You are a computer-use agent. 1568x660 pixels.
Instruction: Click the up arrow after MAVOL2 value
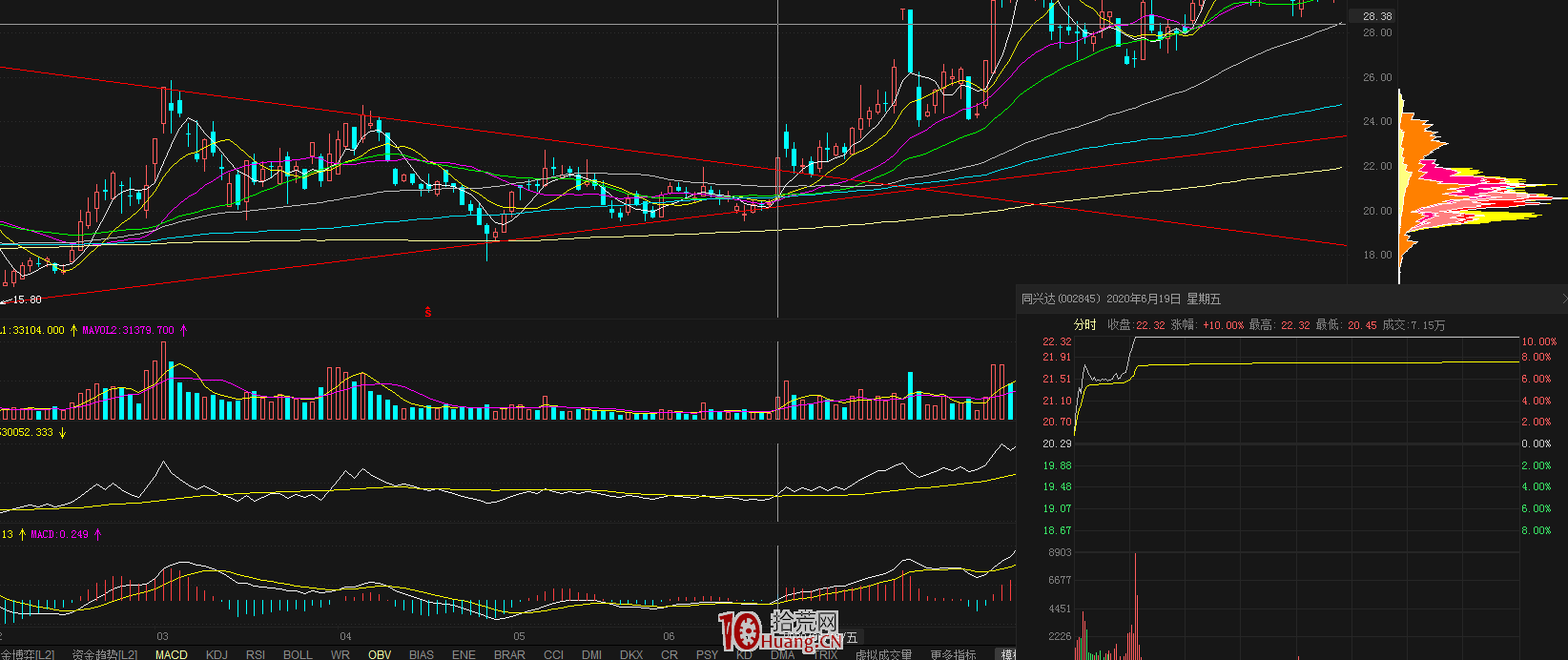(184, 330)
